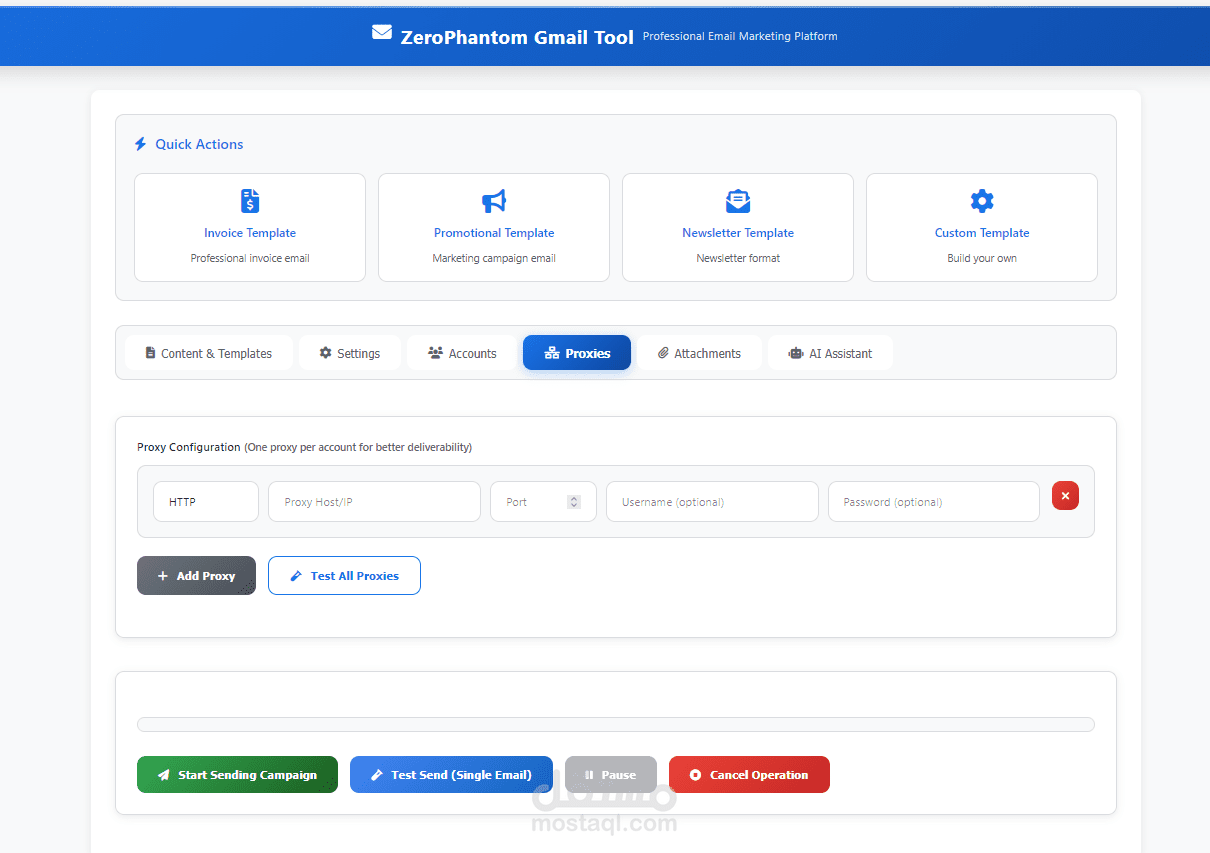Click the 'Build your own' description text
Screen dimensions: 1210x853
click(982, 258)
